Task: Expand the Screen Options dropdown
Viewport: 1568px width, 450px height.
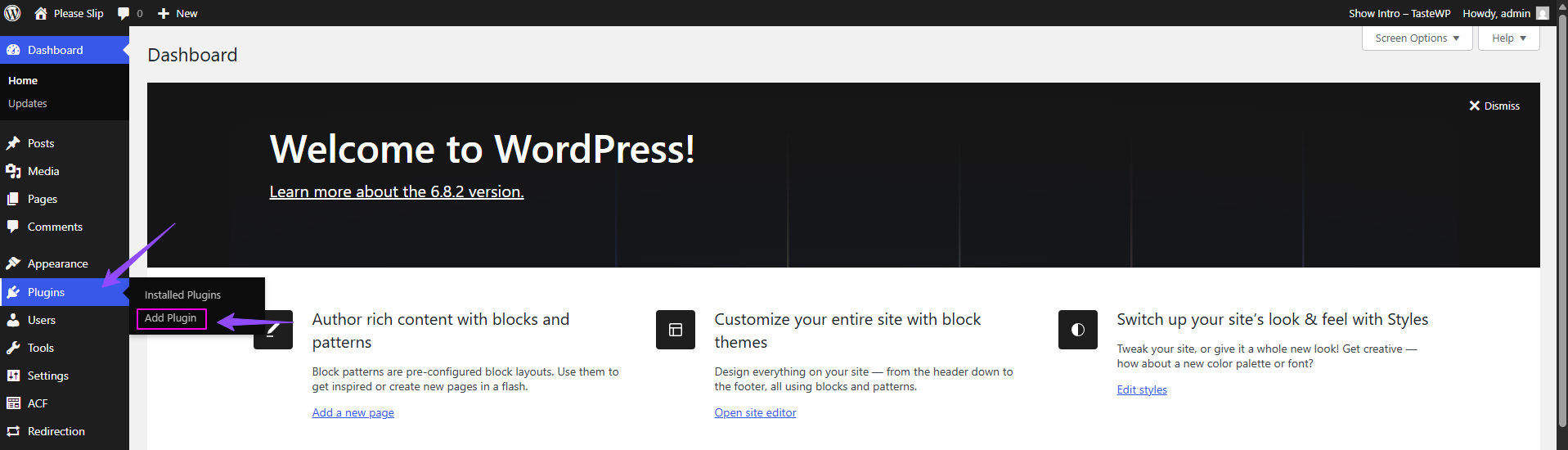Action: 1417,38
